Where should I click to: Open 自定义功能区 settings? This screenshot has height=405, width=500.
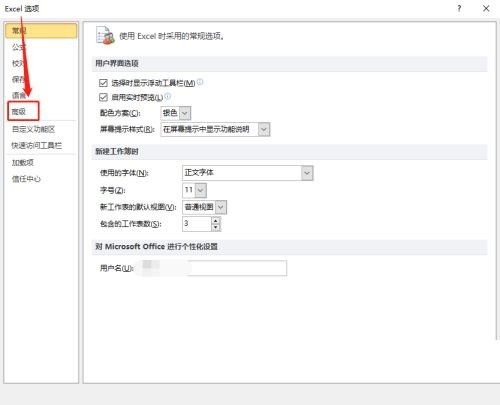point(33,129)
